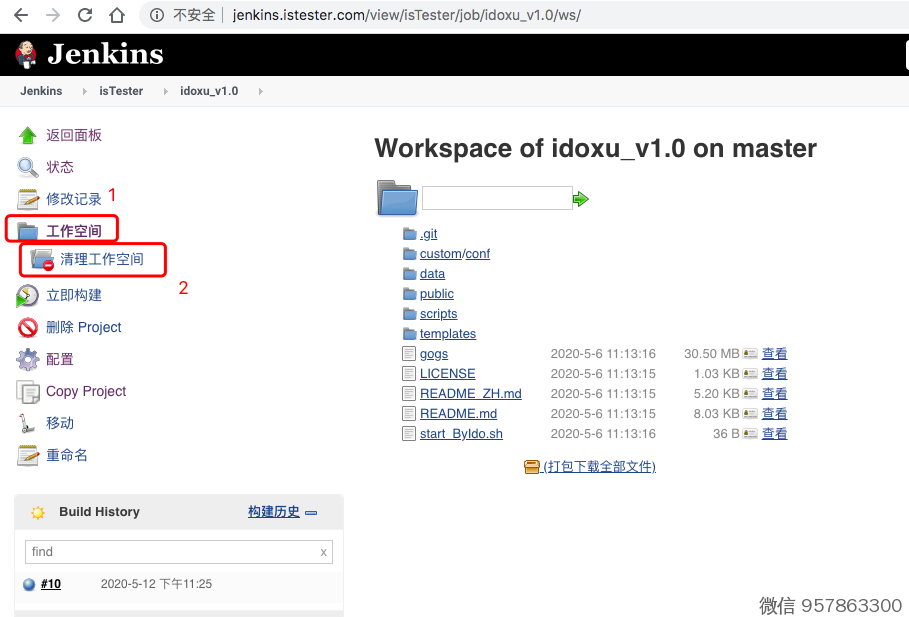Open the 修改记录 changes menu item
This screenshot has width=909, height=617.
click(74, 199)
